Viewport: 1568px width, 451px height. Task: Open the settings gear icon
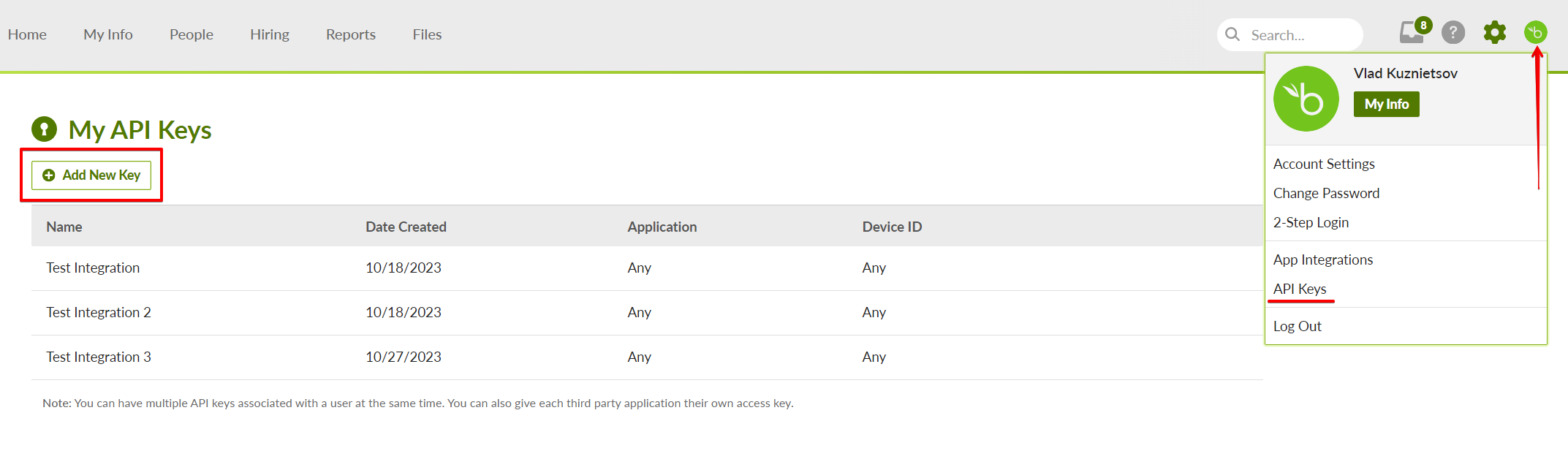pyautogui.click(x=1494, y=33)
